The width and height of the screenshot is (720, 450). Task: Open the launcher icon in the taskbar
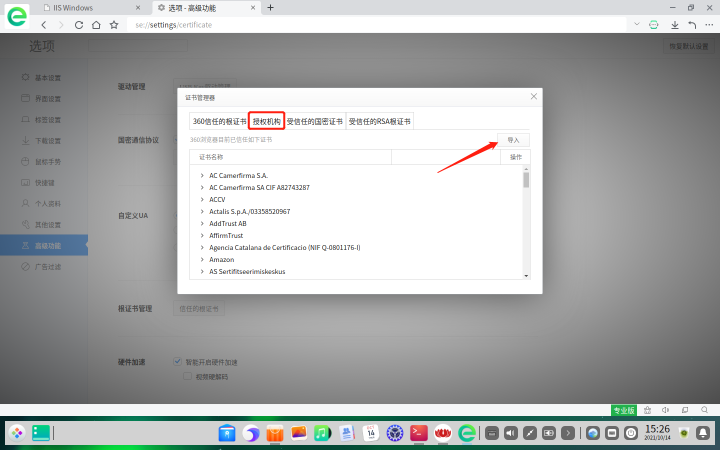17,433
